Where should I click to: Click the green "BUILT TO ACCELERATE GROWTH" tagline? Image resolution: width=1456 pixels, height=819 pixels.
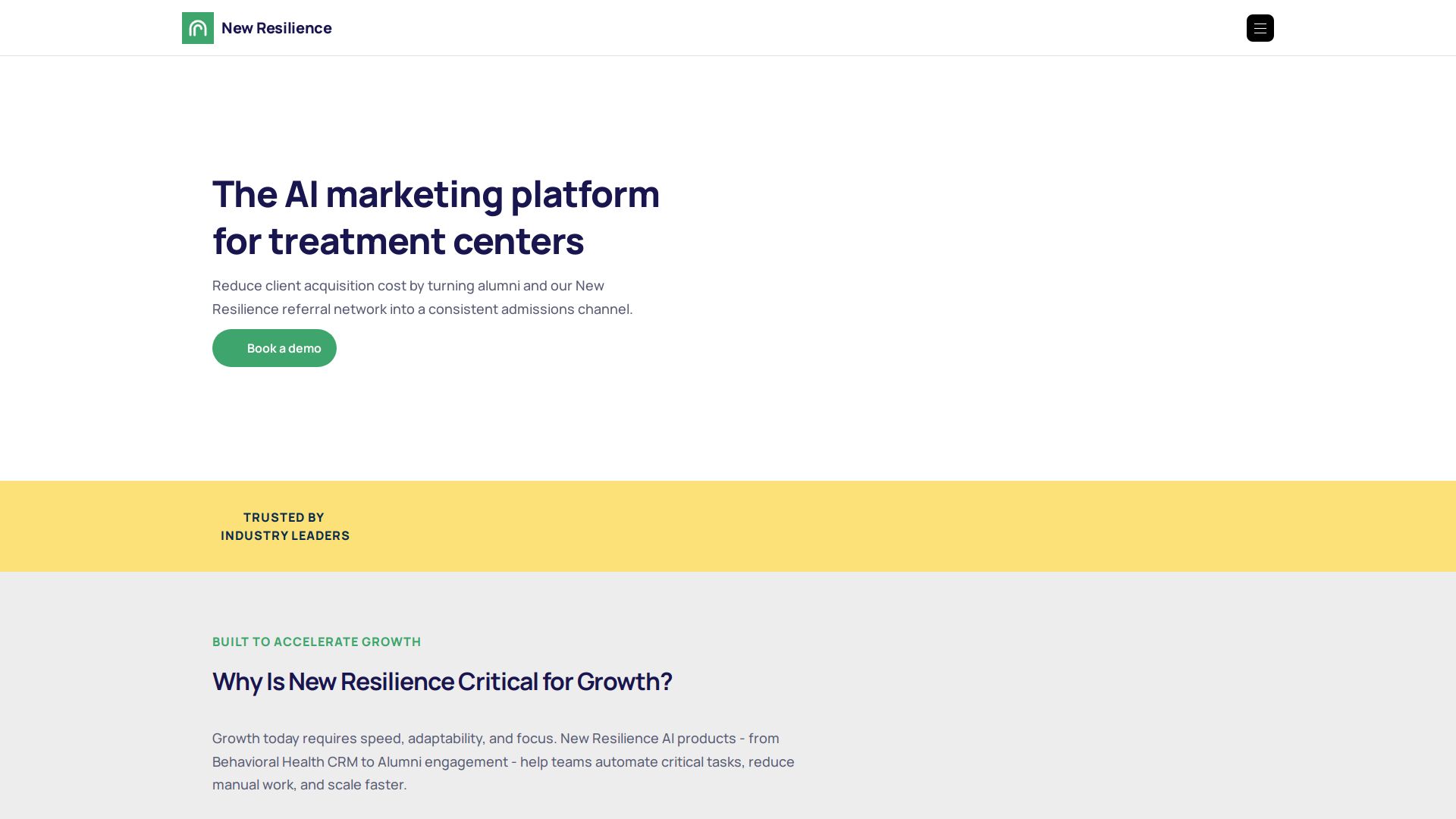click(316, 642)
